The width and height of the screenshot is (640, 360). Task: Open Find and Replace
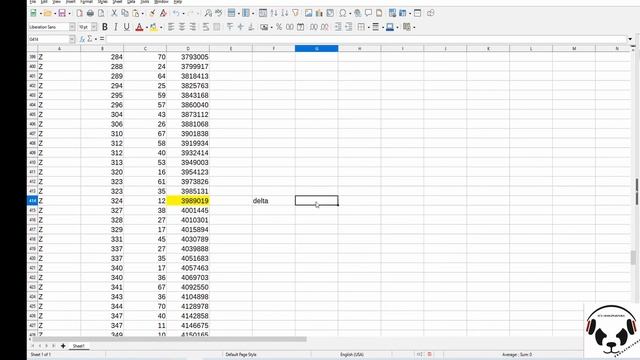click(x=208, y=13)
